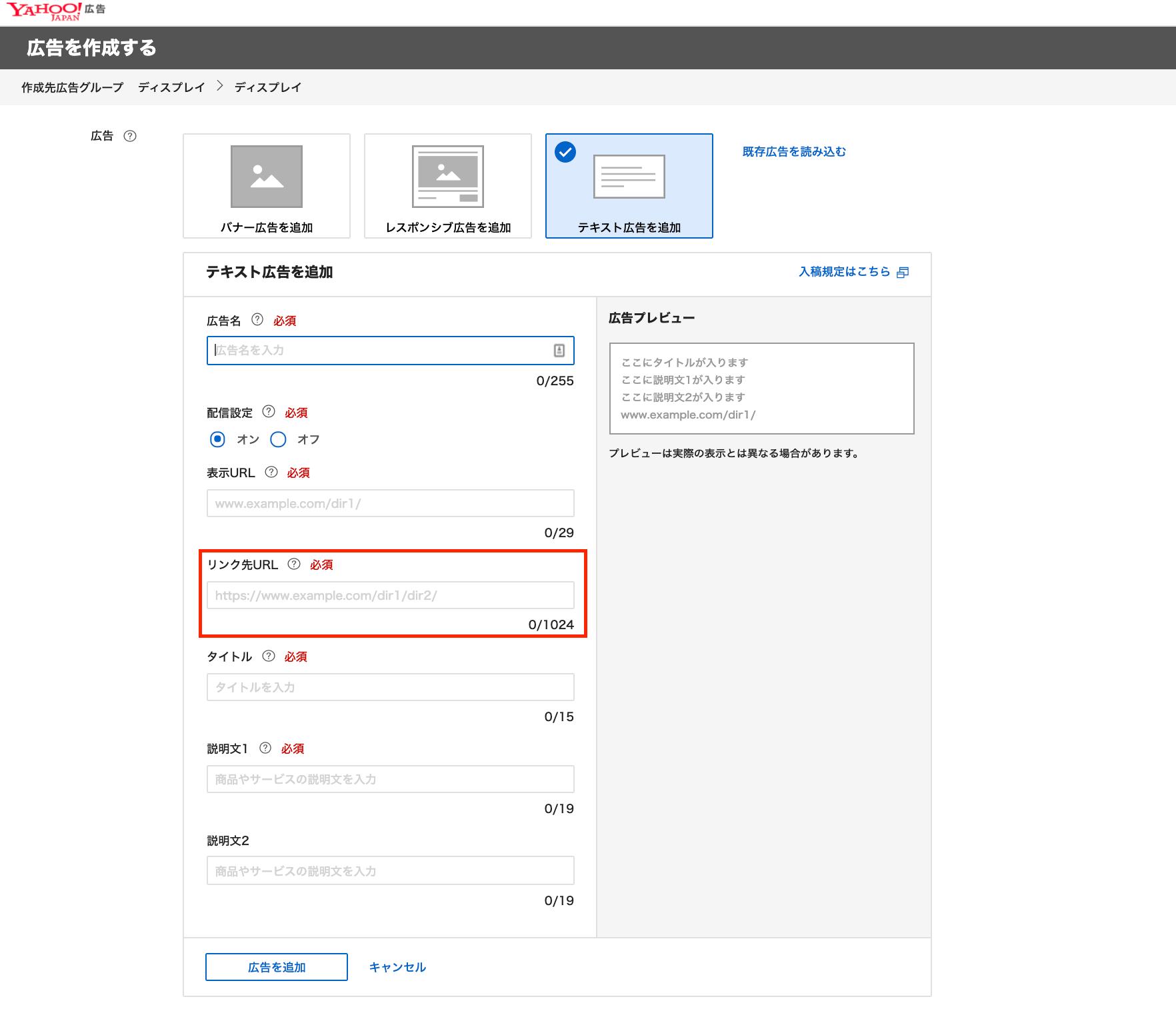
Task: Open help icon beside タイトル
Action: pyautogui.click(x=269, y=656)
